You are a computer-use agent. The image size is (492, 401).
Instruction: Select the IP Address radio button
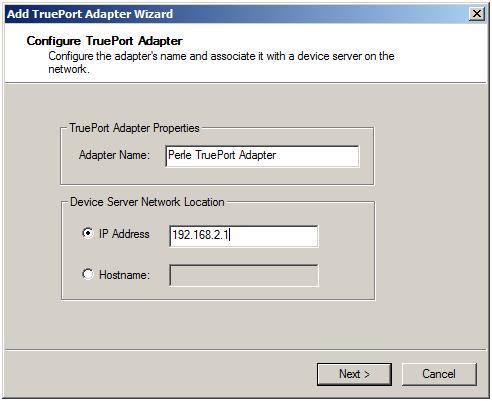coord(87,233)
